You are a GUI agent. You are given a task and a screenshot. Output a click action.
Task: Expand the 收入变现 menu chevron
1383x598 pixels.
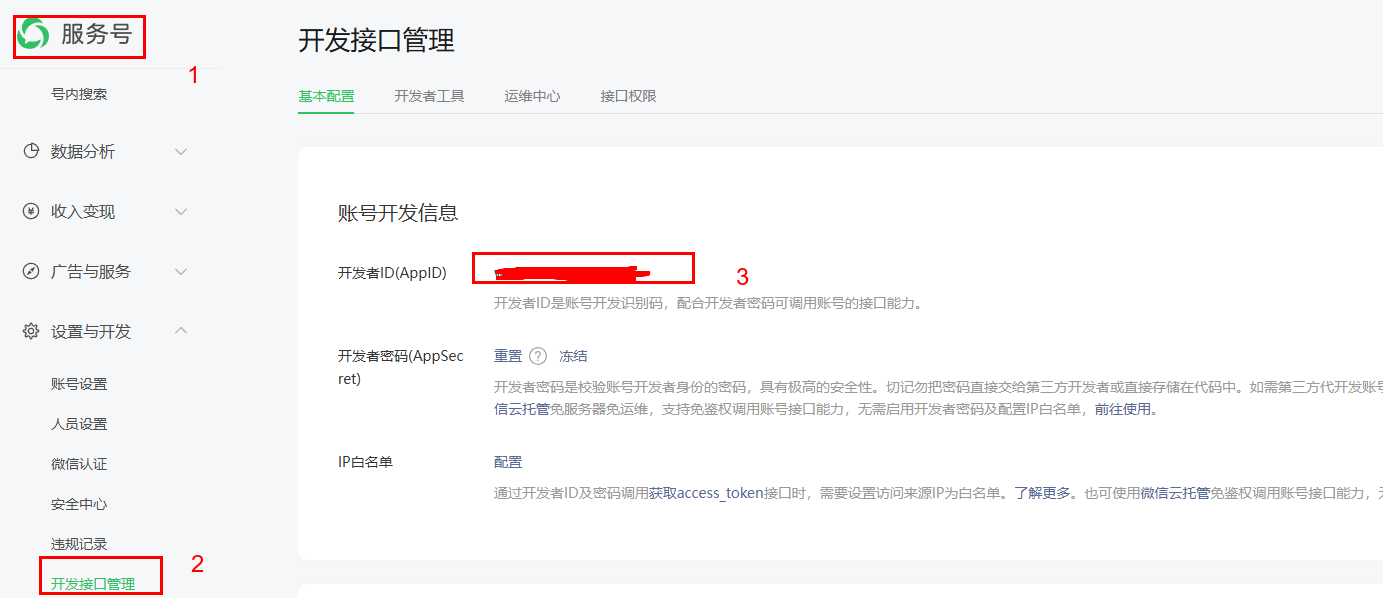click(x=181, y=212)
